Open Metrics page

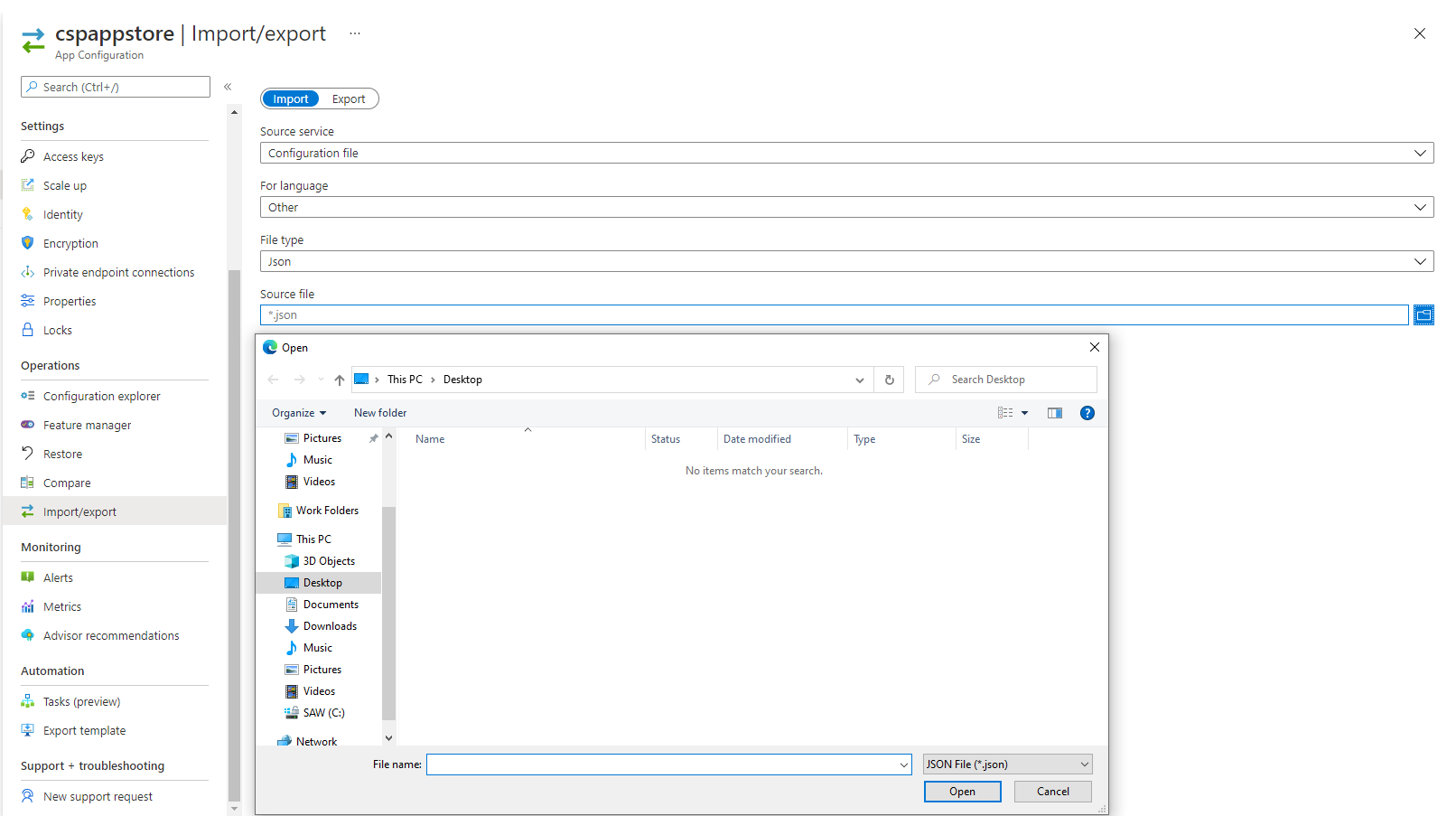pyautogui.click(x=62, y=606)
